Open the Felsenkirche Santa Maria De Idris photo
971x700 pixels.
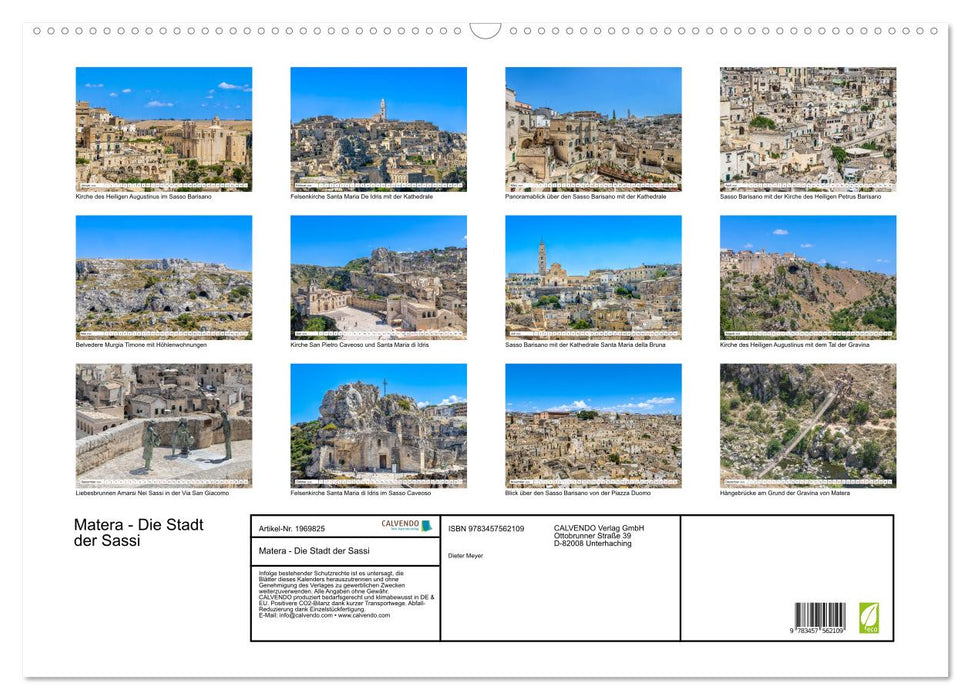[378, 128]
